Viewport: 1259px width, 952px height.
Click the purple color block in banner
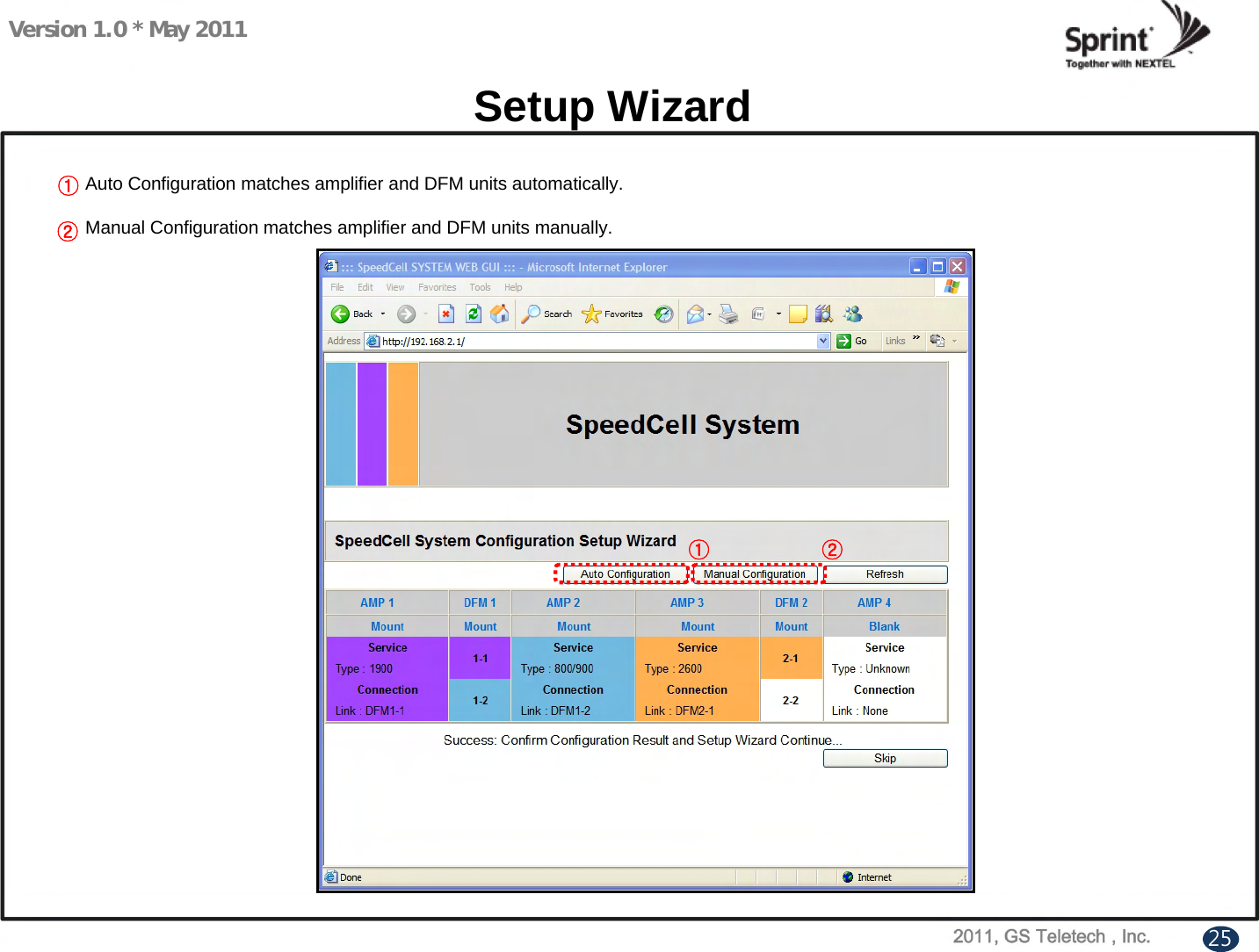[373, 424]
